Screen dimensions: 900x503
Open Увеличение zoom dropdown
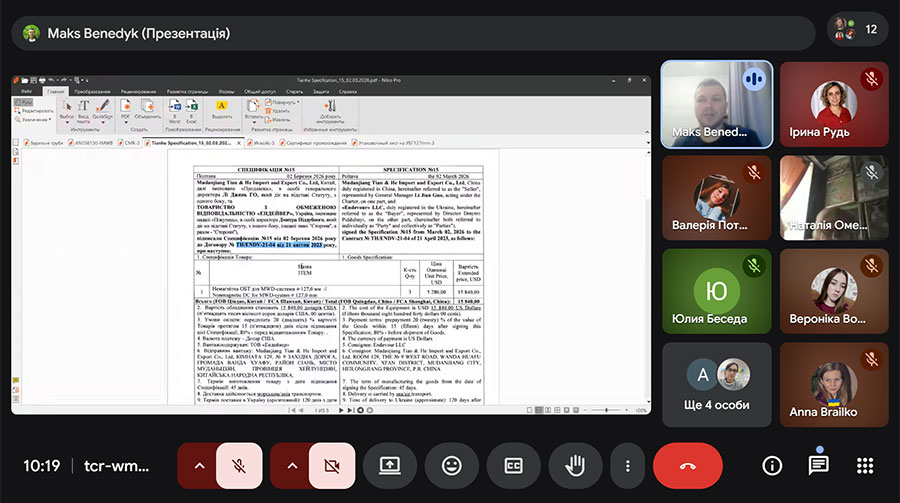(33, 119)
